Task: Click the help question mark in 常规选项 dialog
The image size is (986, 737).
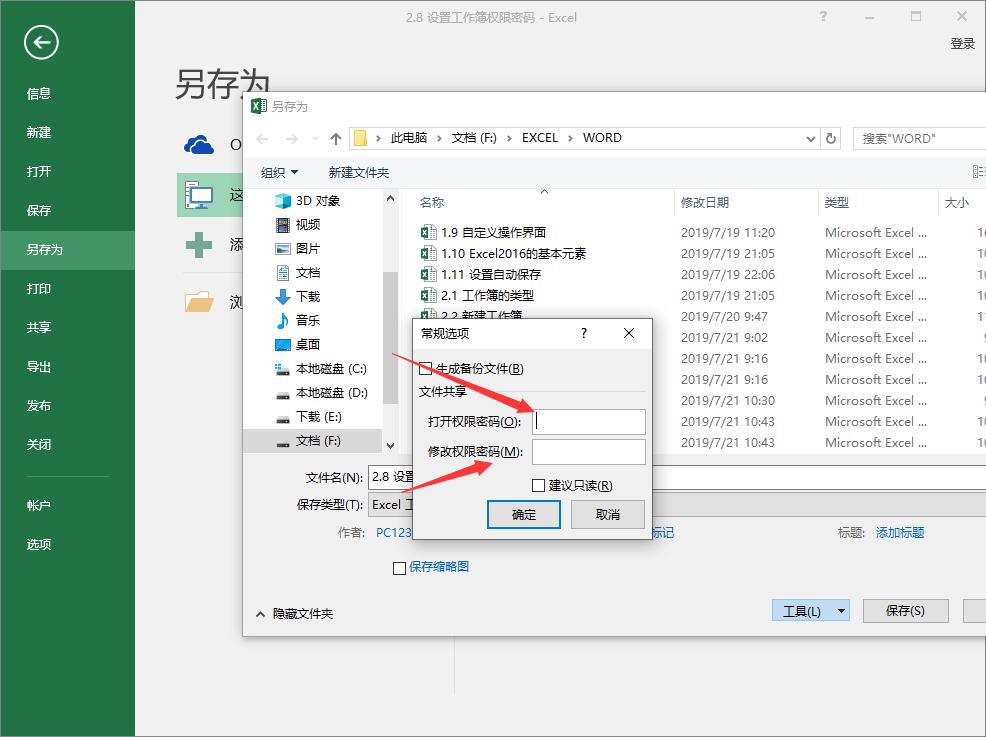Action: tap(584, 333)
